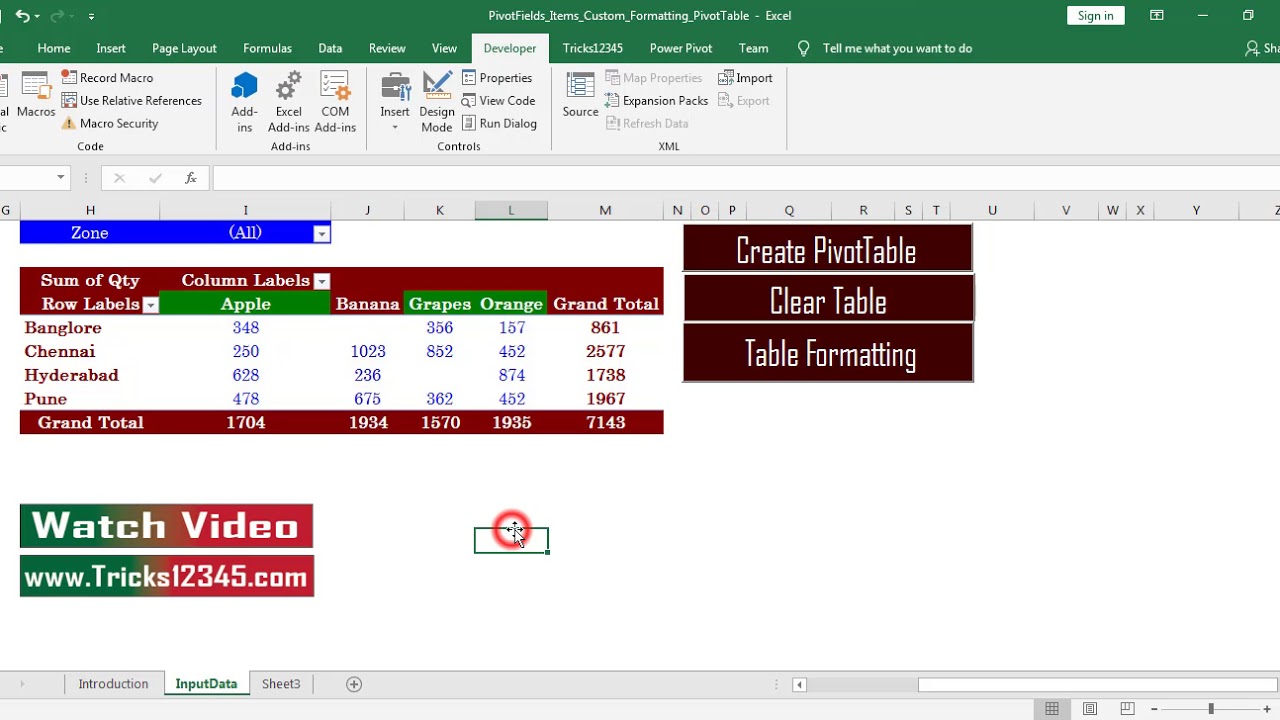Click zoom out minus button
This screenshot has height=720, width=1280.
(x=1153, y=709)
